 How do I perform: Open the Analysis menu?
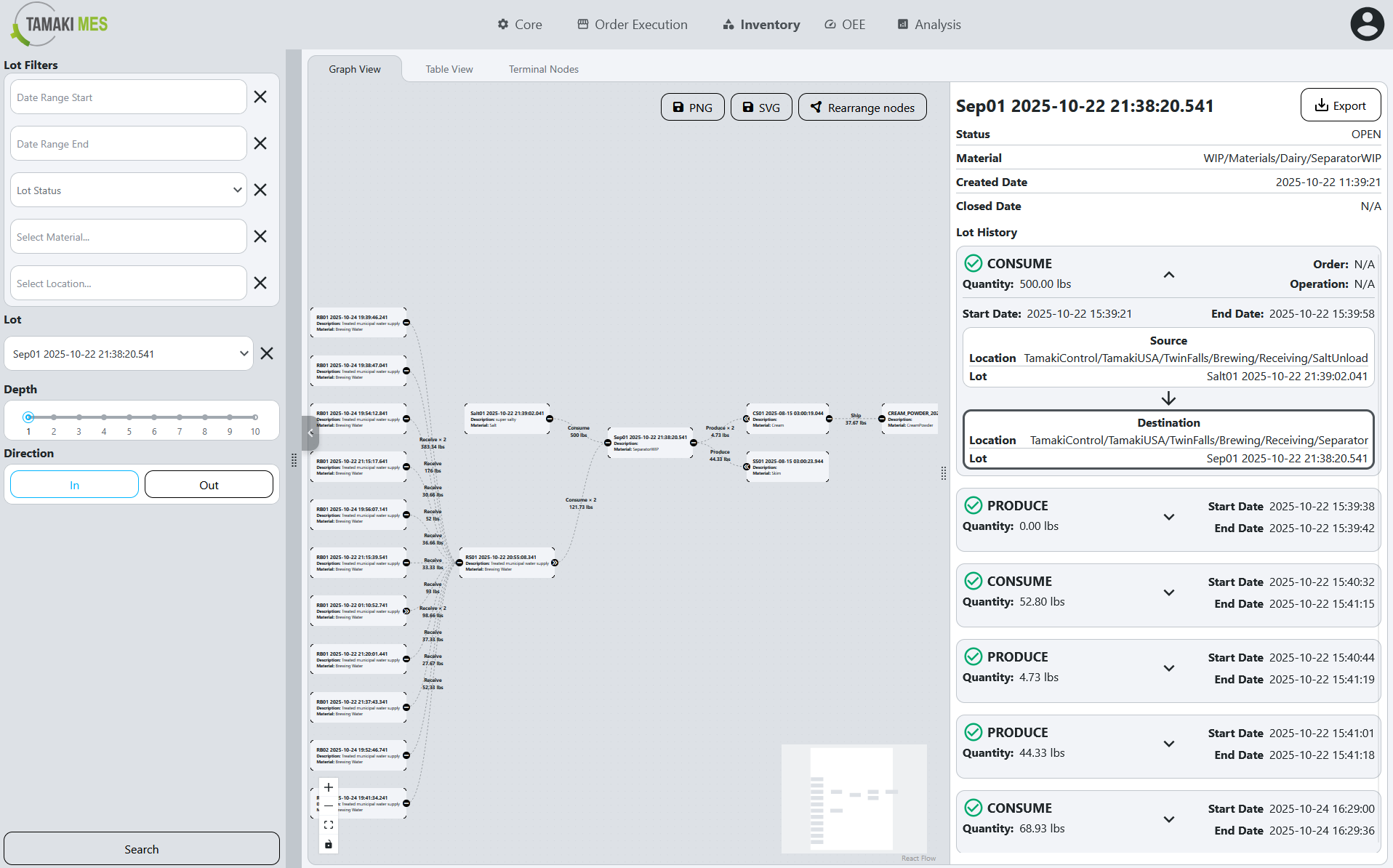[929, 24]
